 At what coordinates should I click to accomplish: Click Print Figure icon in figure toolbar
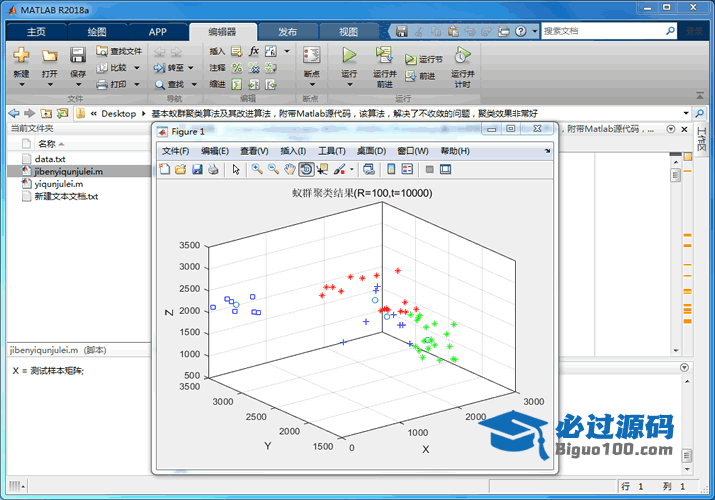pyautogui.click(x=213, y=170)
